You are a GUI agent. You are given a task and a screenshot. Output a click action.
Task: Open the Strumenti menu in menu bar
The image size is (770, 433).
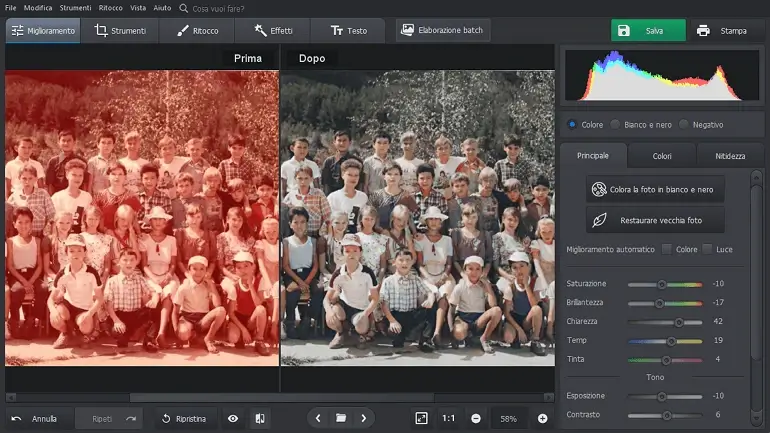75,8
